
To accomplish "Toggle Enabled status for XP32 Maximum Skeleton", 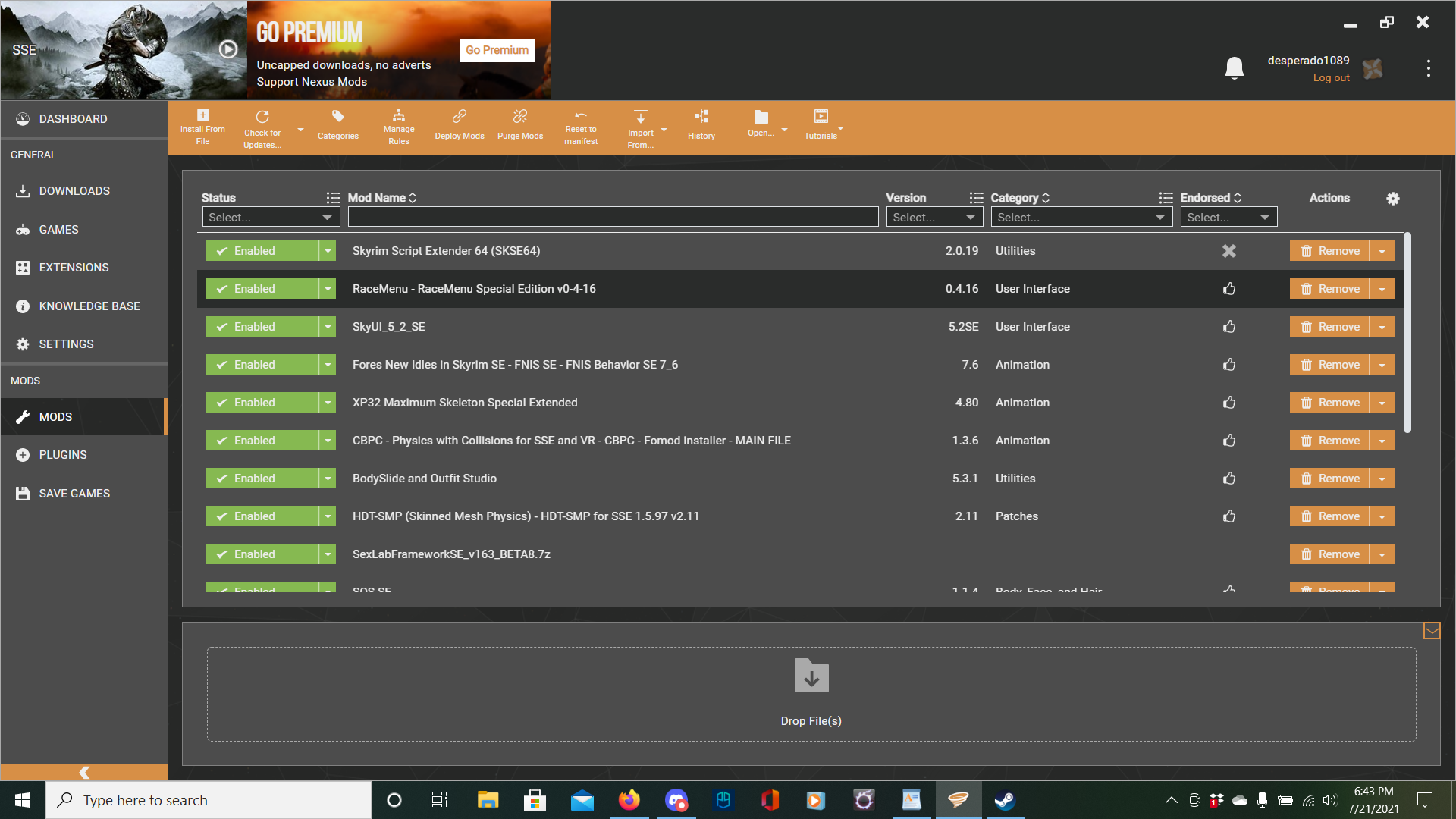I will pos(262,403).
